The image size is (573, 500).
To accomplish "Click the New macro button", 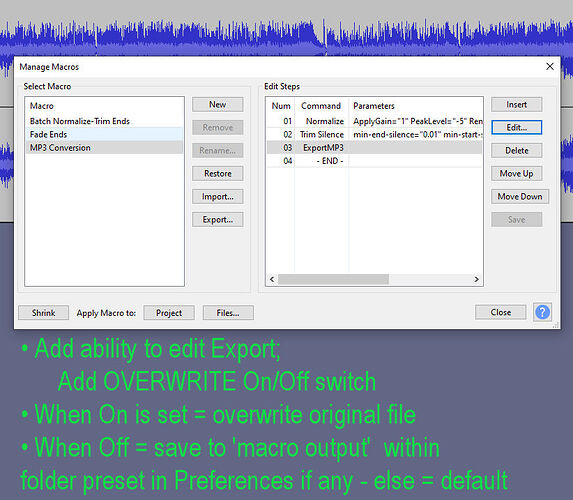I will [x=217, y=105].
